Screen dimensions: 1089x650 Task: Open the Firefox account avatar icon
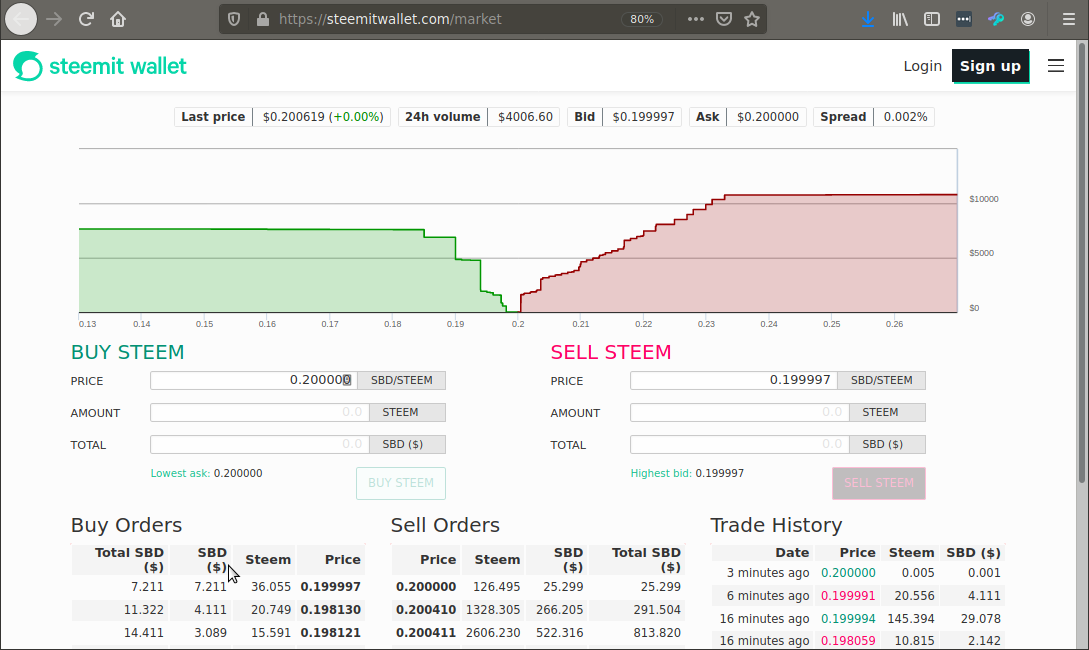1028,19
